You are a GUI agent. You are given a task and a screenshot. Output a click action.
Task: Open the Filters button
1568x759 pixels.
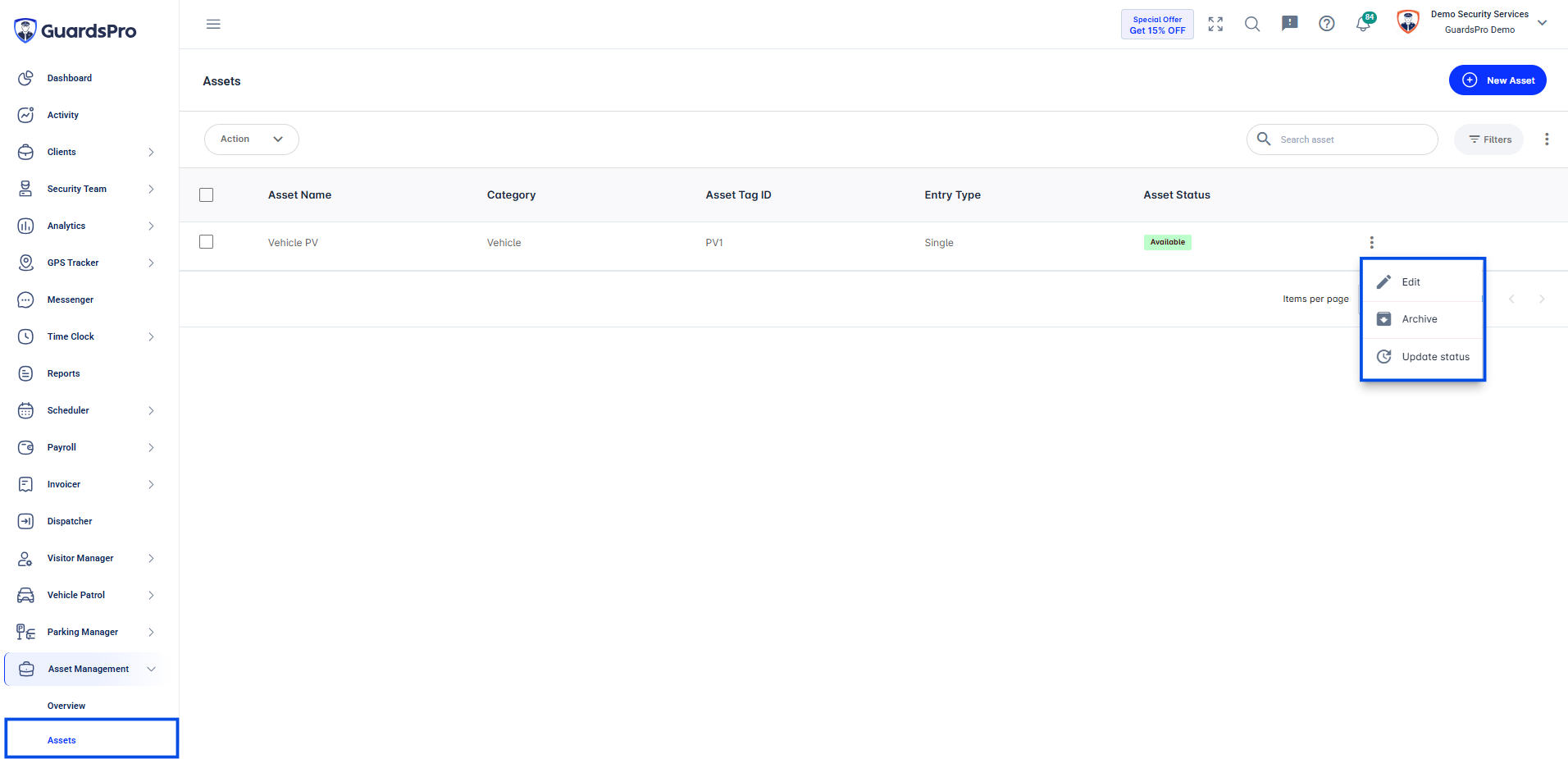pyautogui.click(x=1489, y=139)
